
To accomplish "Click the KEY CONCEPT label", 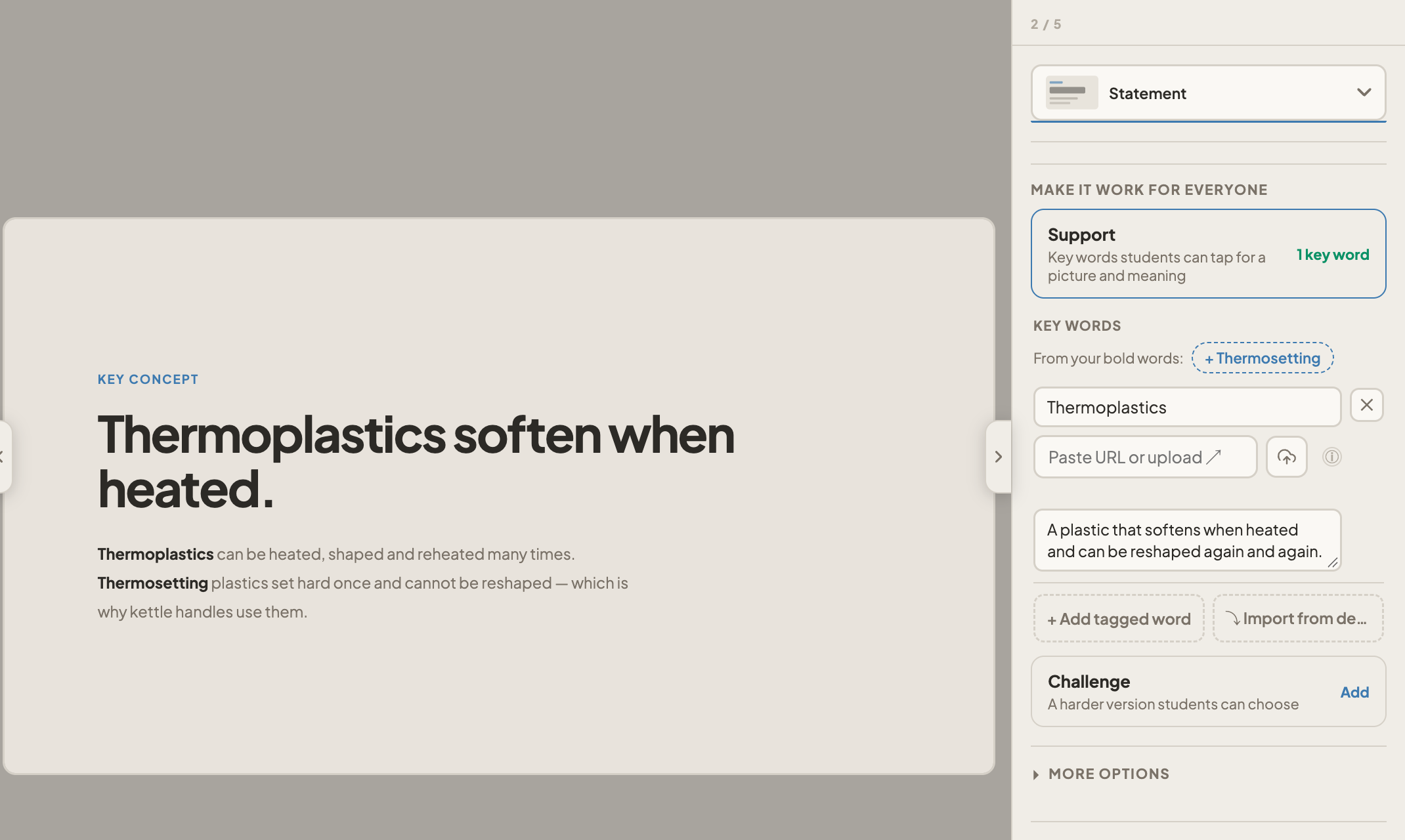I will (148, 379).
